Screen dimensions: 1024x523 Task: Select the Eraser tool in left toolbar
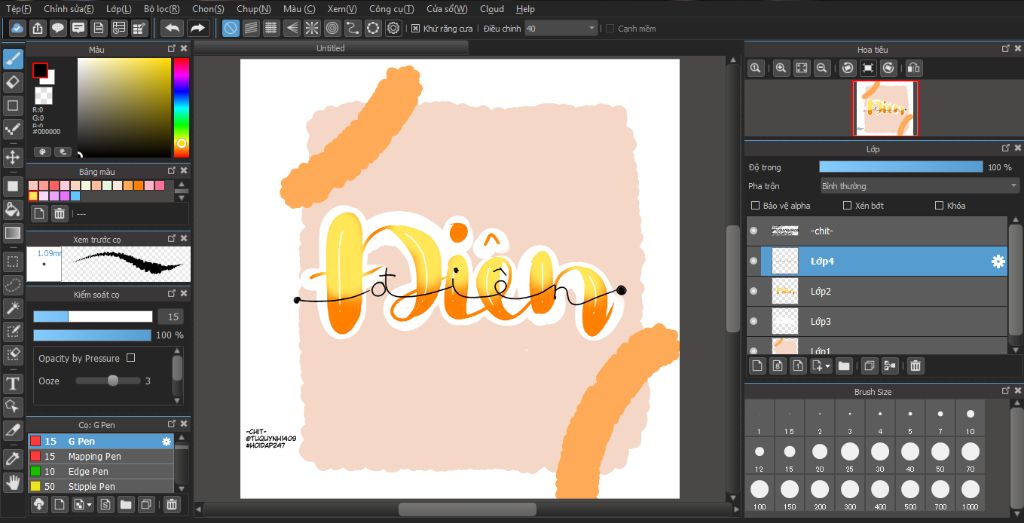coord(12,82)
